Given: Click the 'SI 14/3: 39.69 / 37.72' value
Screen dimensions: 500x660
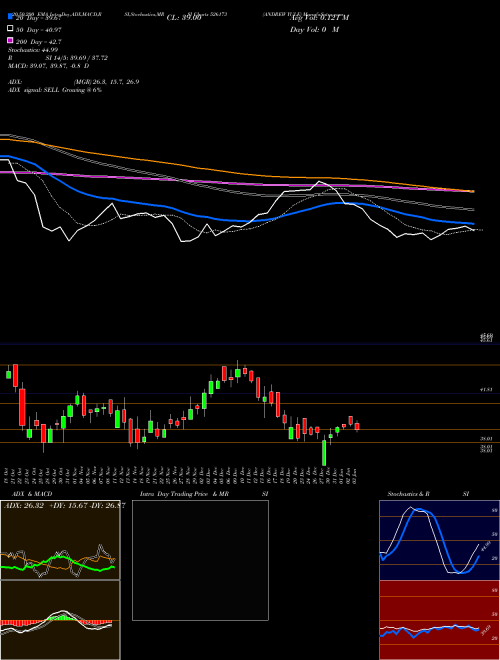Looking at the screenshot, I should [77, 58].
